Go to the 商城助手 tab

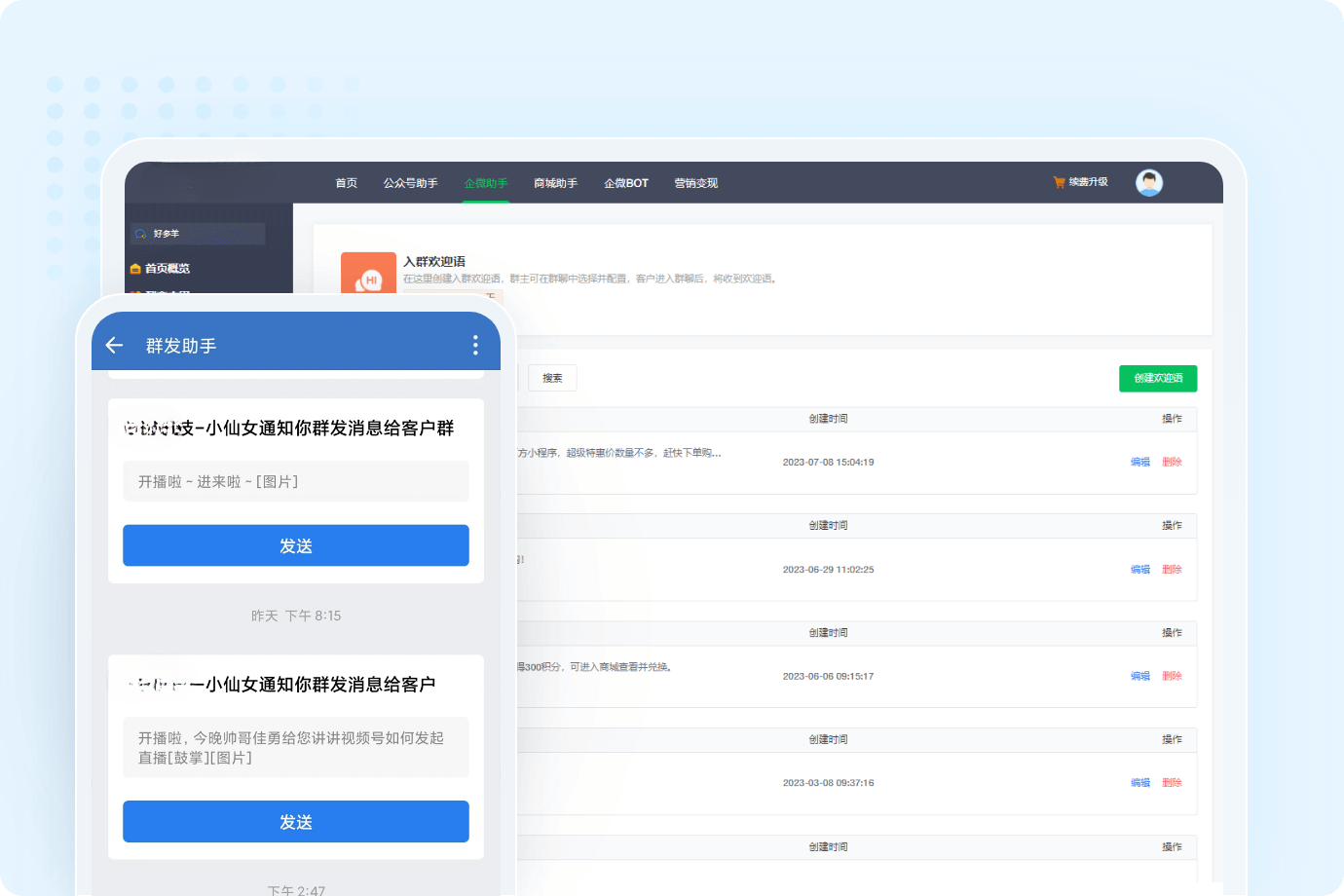(555, 183)
